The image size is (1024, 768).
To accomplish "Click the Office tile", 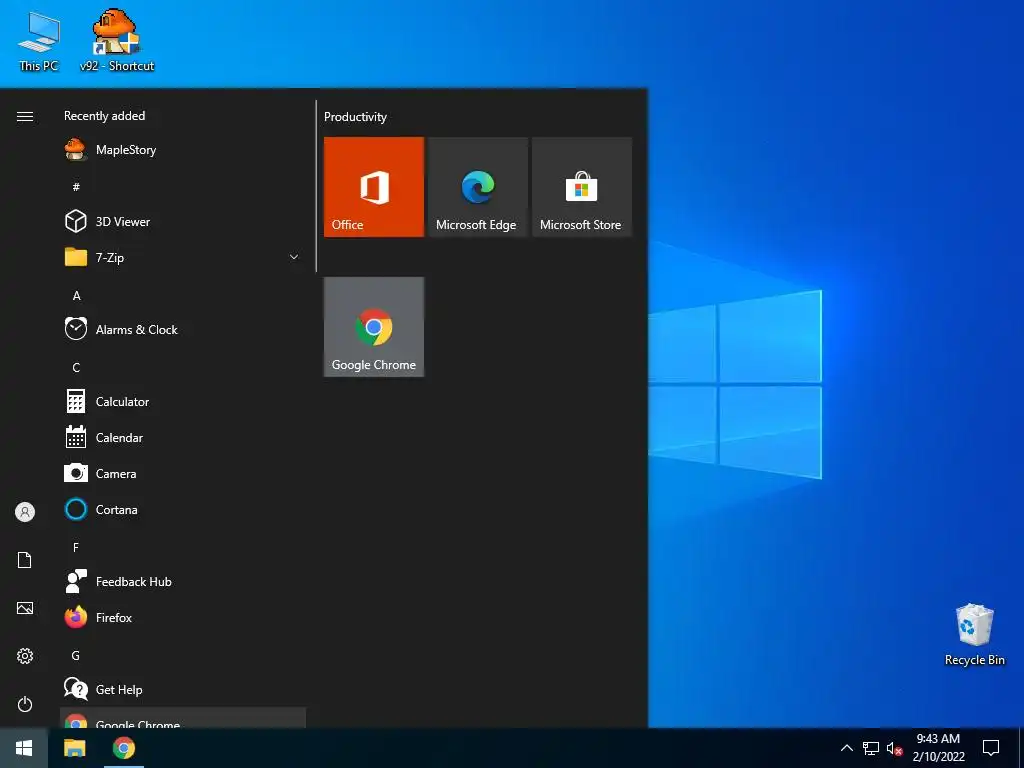I will (x=374, y=187).
